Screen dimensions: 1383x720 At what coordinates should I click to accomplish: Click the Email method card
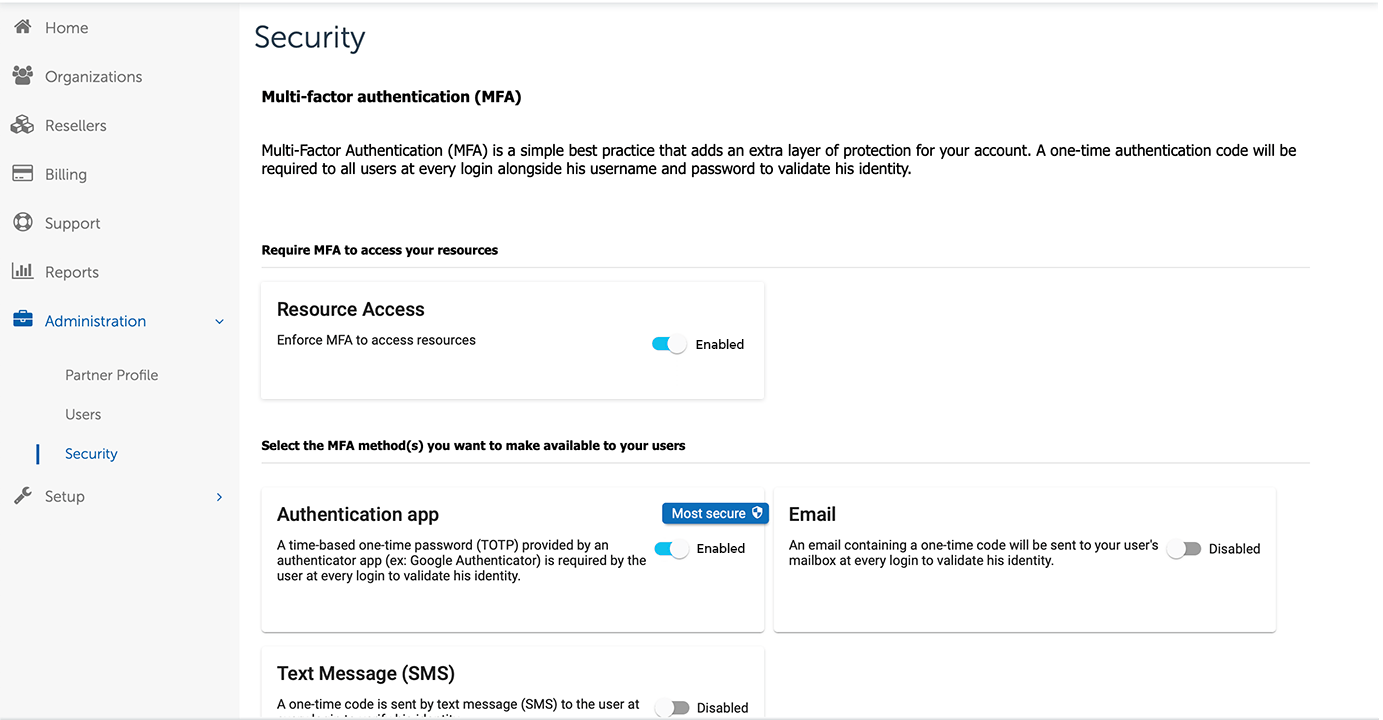point(1024,600)
